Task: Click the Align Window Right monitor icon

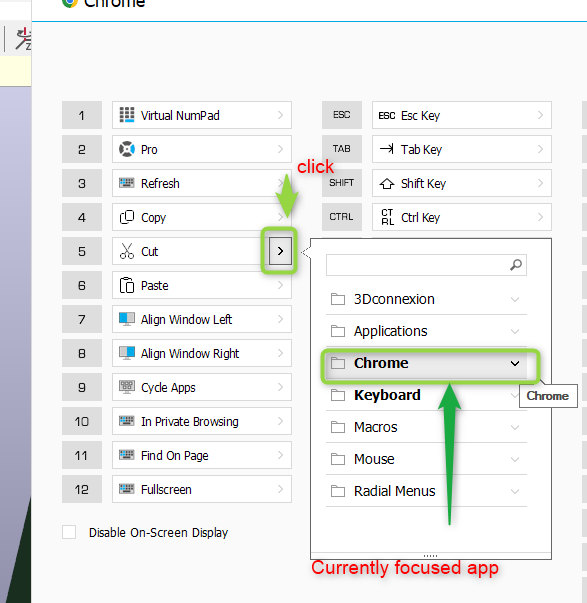Action: pos(127,353)
